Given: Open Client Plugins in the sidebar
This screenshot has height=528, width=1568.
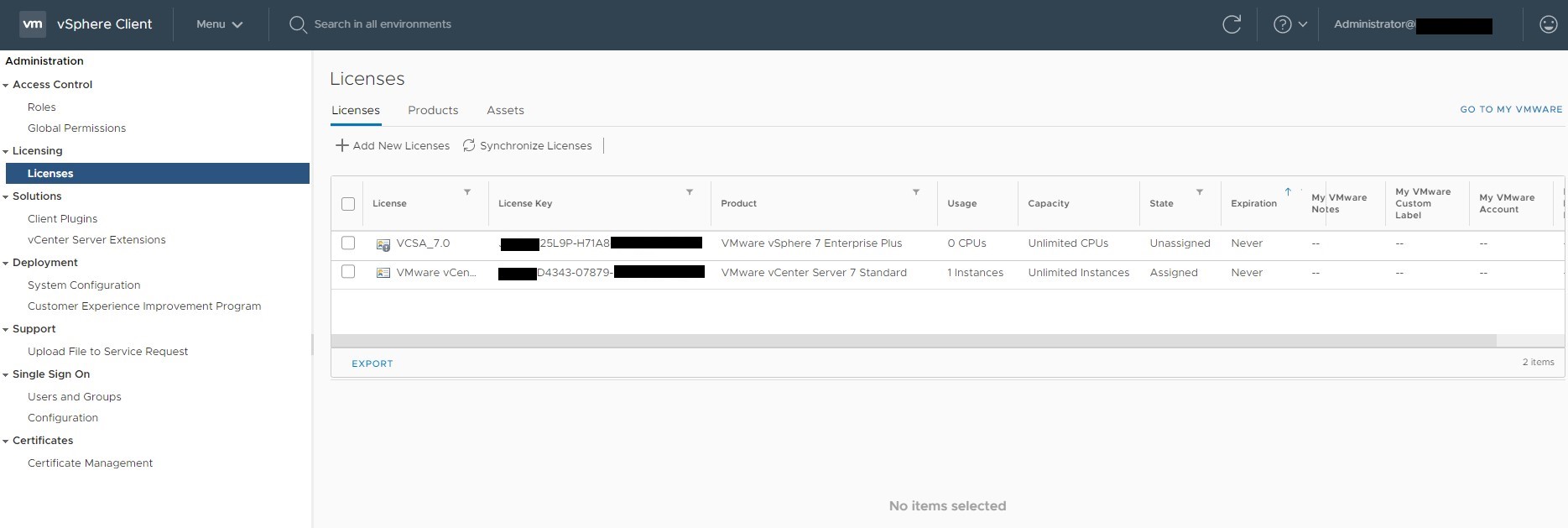Looking at the screenshot, I should click(x=62, y=218).
